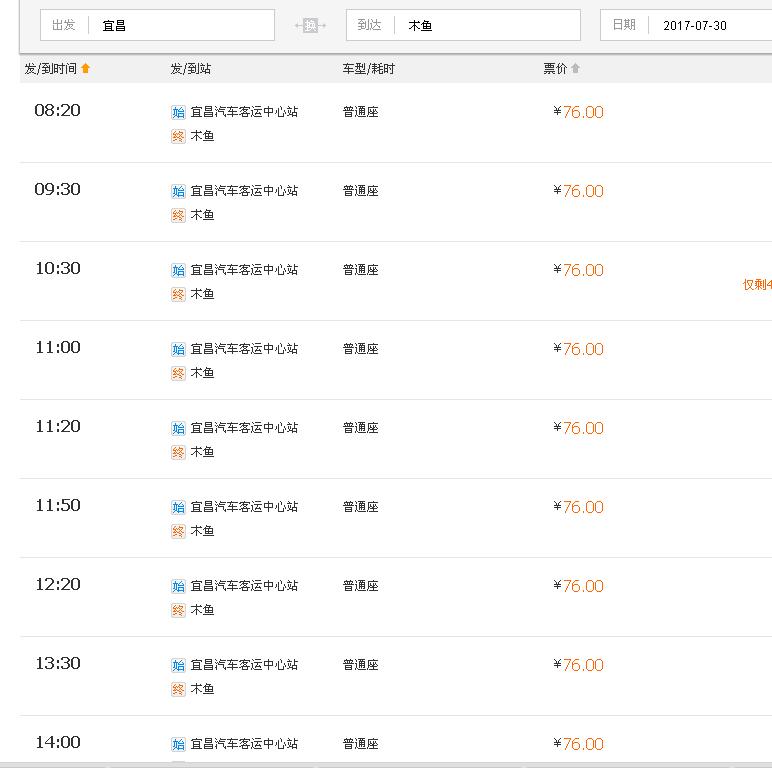Viewport: 772px width, 768px height.
Task: Click 宜昌汽车客运中心站 in the 14:00 row
Action: click(x=244, y=744)
